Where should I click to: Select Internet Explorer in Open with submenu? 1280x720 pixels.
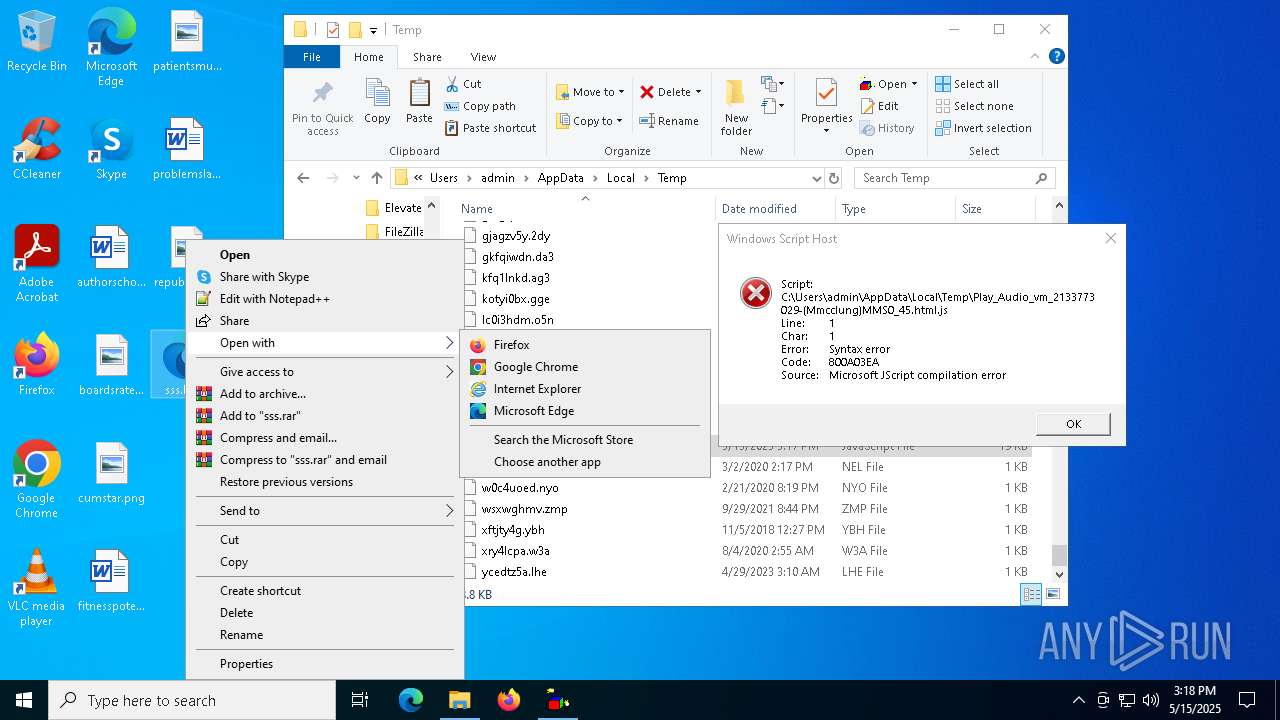585,389
